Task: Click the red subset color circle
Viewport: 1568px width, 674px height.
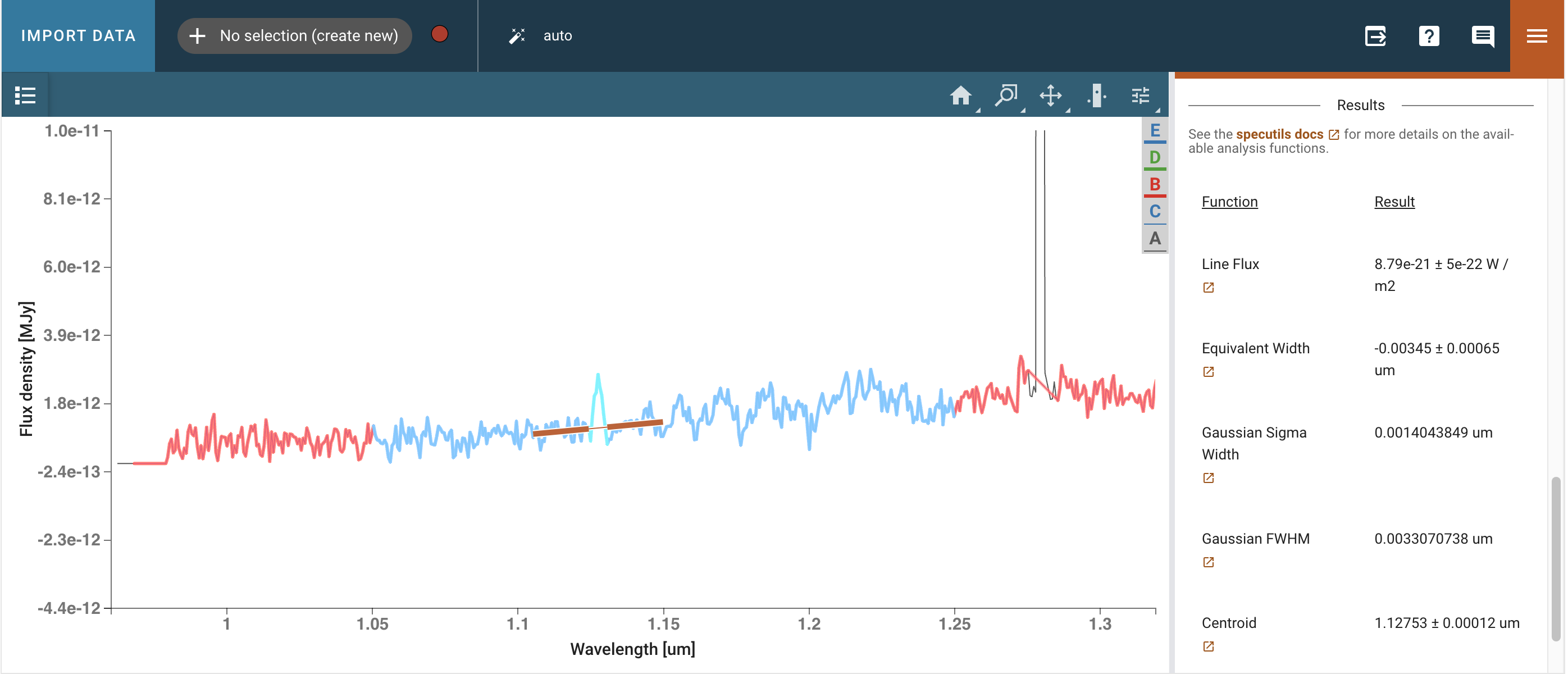Action: (x=440, y=34)
